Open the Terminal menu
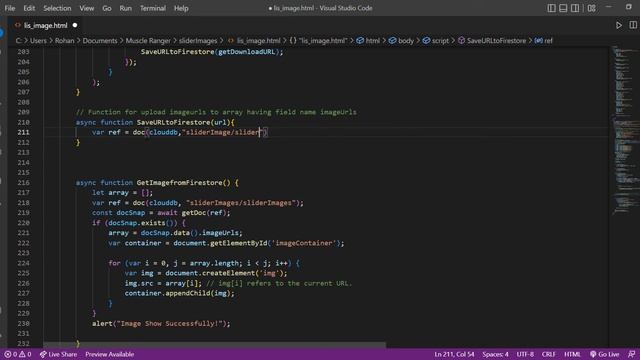 (153, 8)
